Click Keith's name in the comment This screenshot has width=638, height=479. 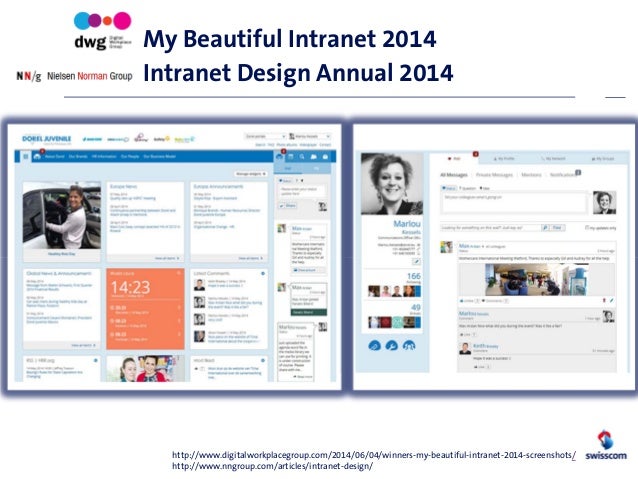coord(485,346)
